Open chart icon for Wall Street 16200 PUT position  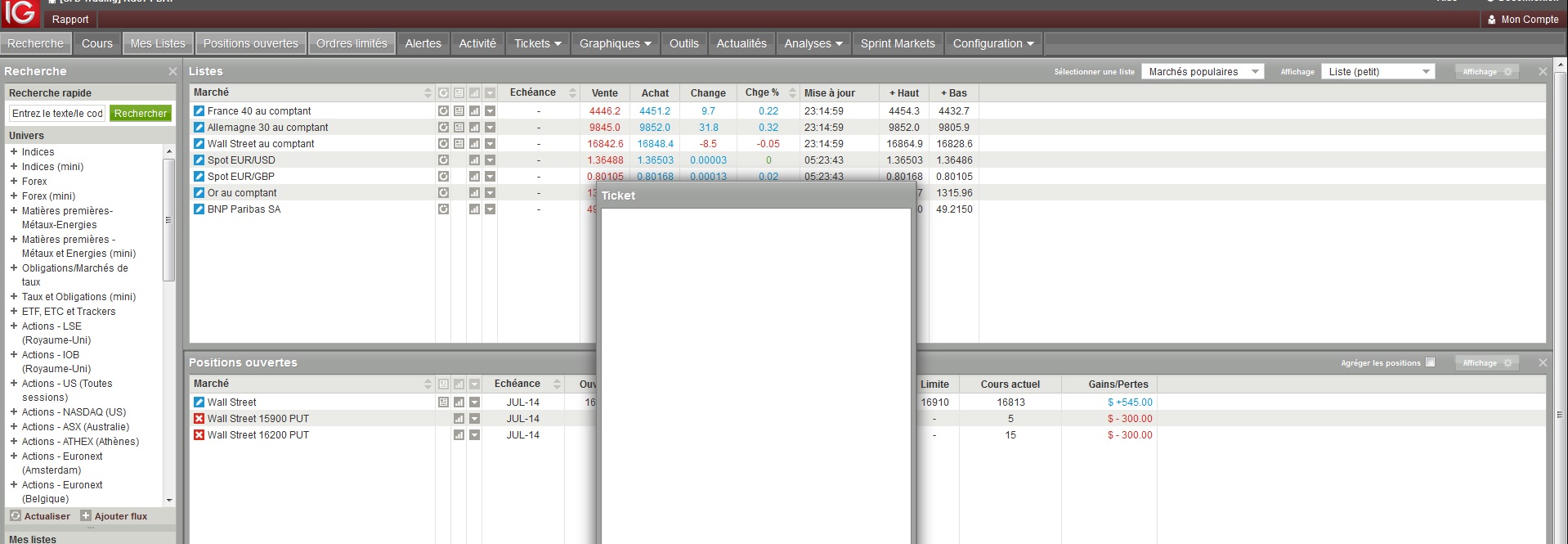(459, 435)
